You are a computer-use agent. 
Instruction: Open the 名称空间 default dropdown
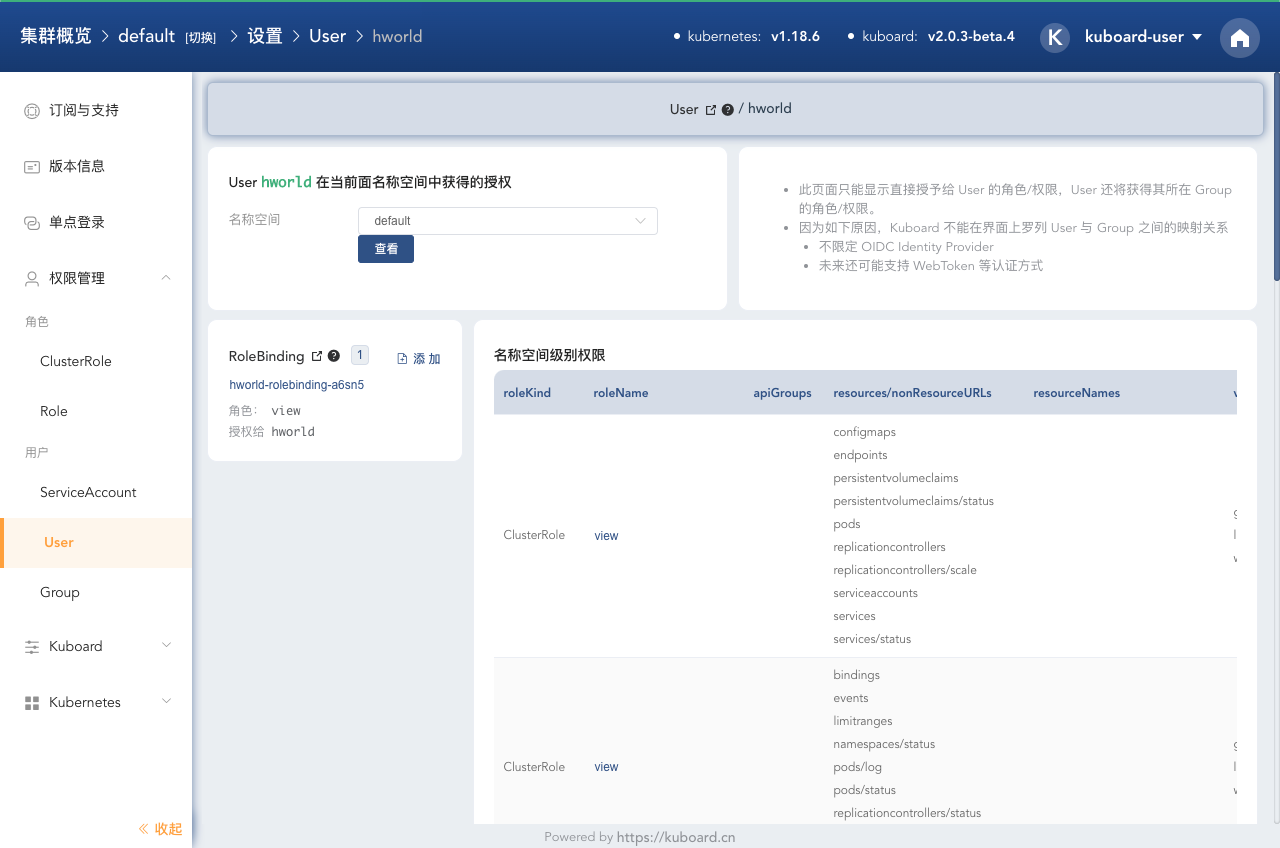(508, 221)
